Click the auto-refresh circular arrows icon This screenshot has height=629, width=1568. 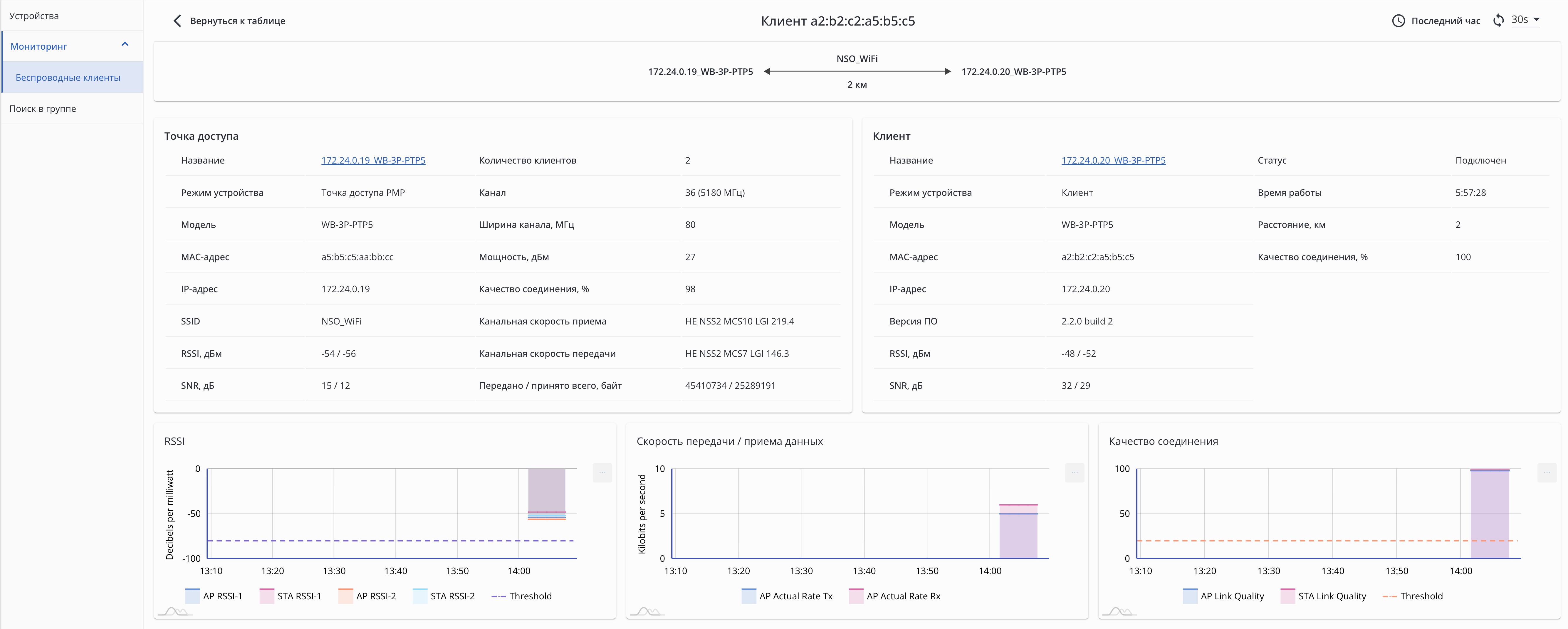point(1498,21)
